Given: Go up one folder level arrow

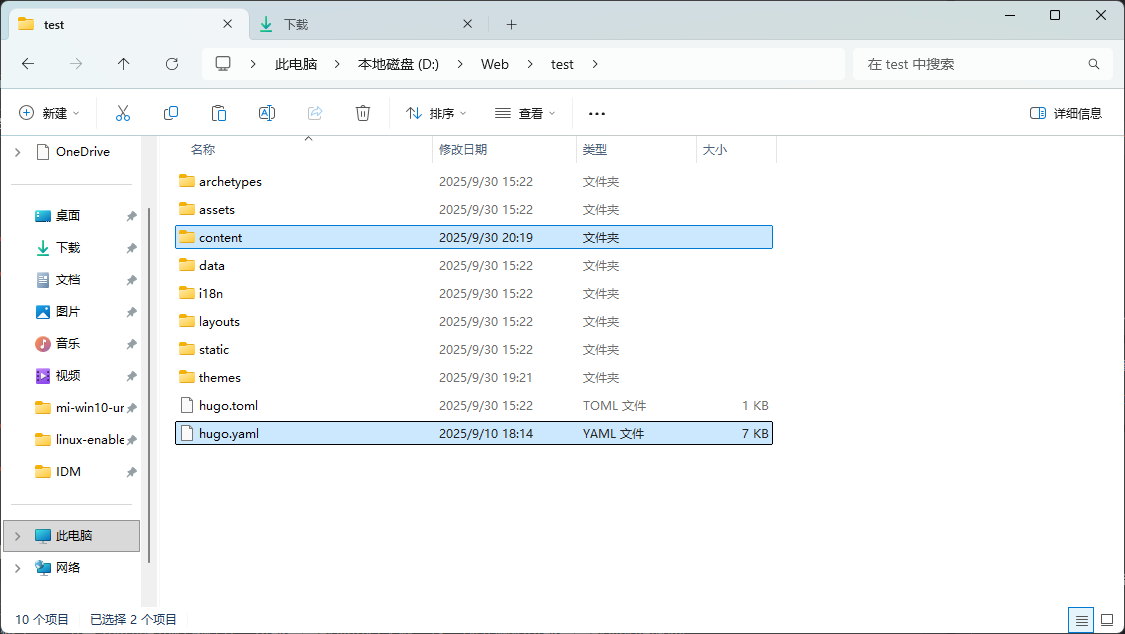Looking at the screenshot, I should [124, 64].
